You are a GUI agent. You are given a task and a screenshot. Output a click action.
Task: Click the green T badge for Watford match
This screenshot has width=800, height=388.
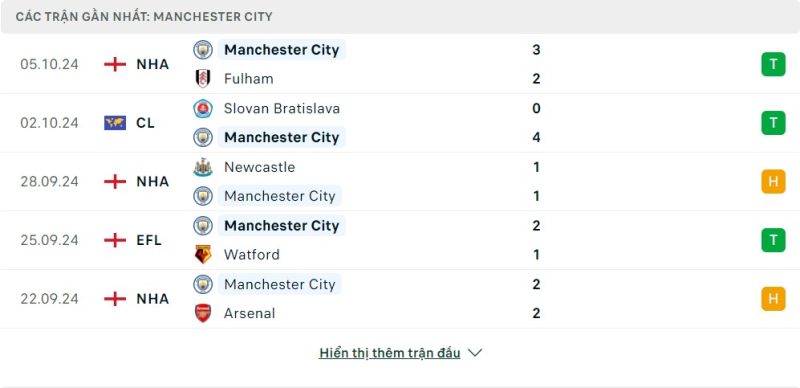click(773, 240)
